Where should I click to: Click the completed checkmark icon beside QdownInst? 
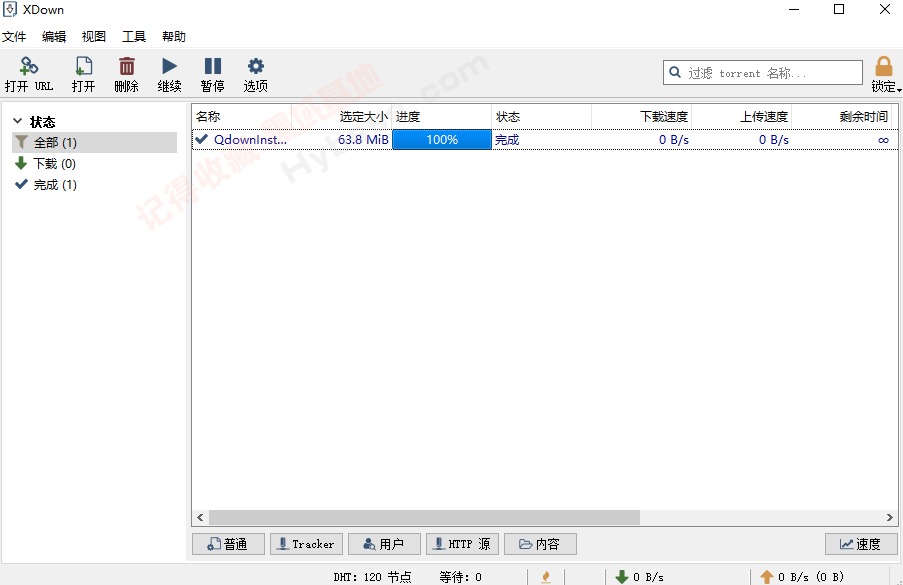[x=202, y=139]
